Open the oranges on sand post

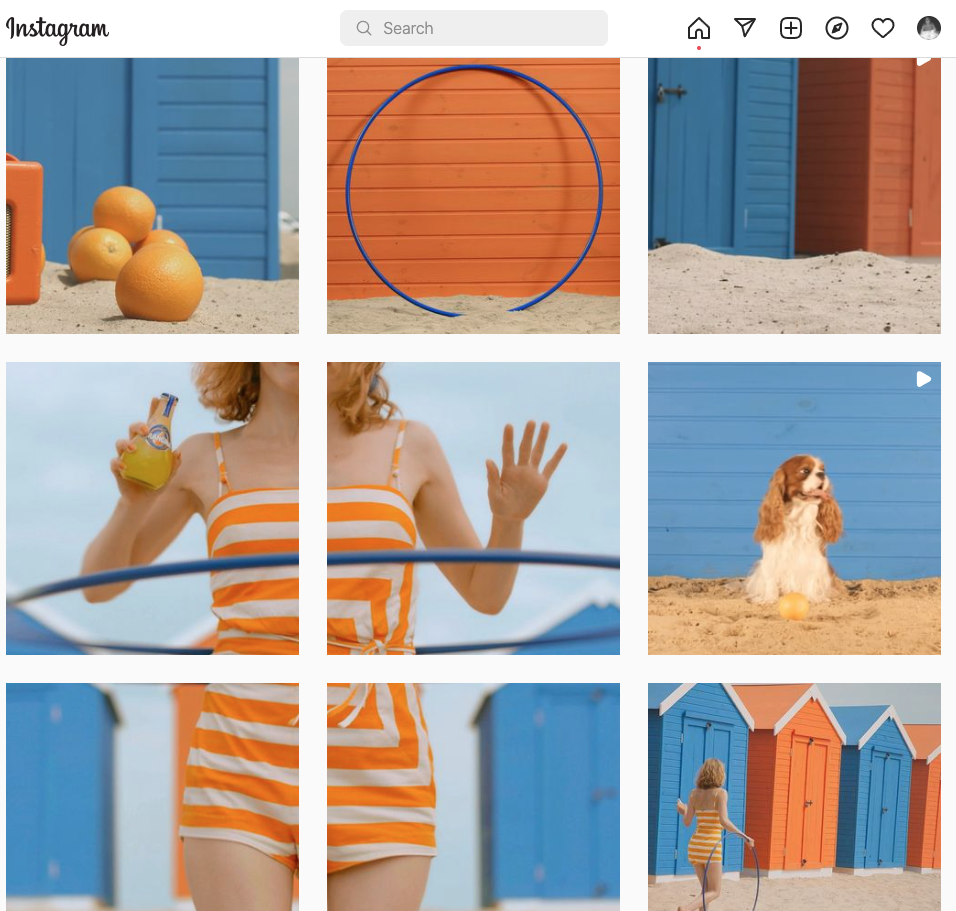click(x=152, y=196)
